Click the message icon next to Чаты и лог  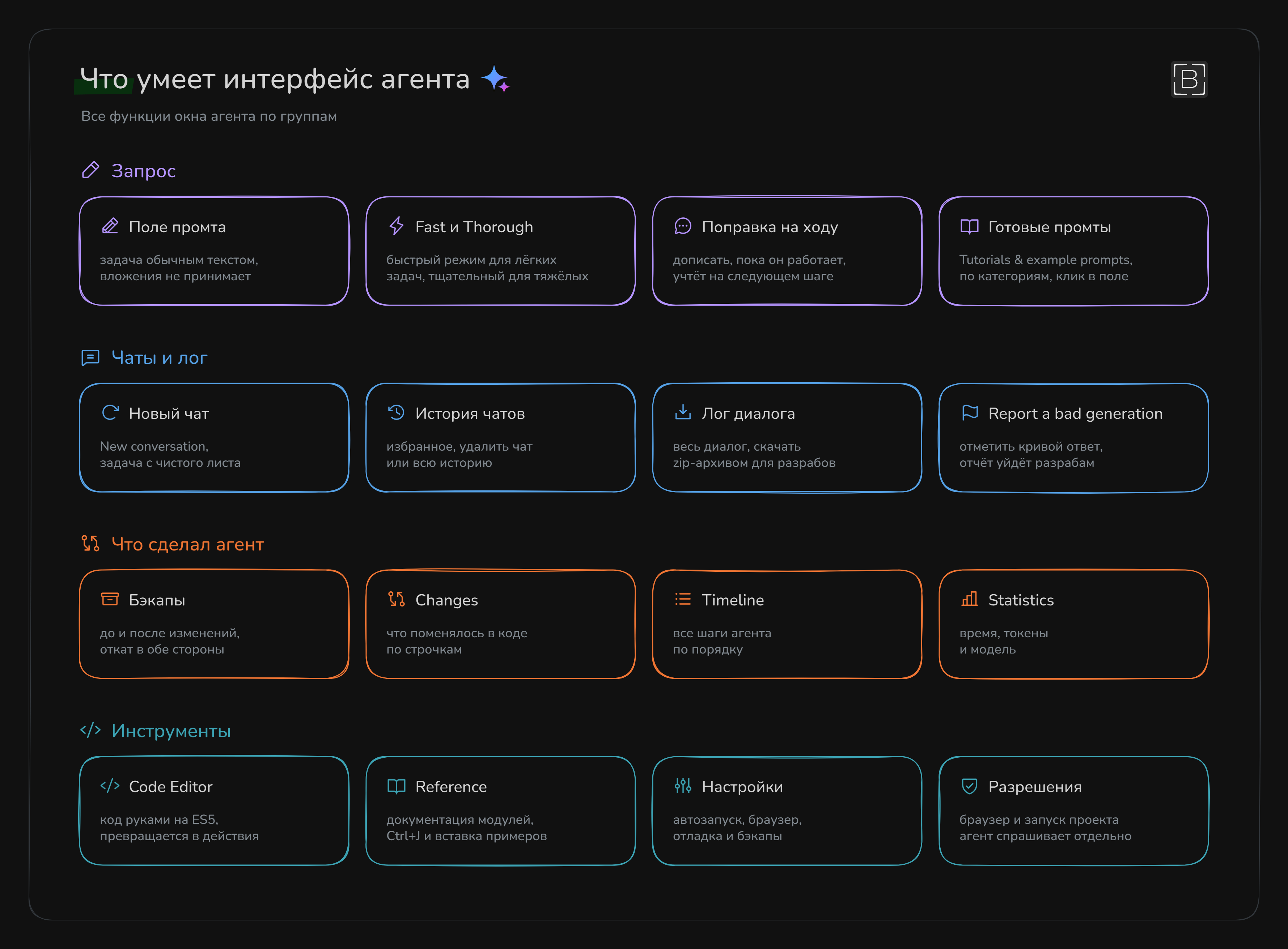point(90,357)
